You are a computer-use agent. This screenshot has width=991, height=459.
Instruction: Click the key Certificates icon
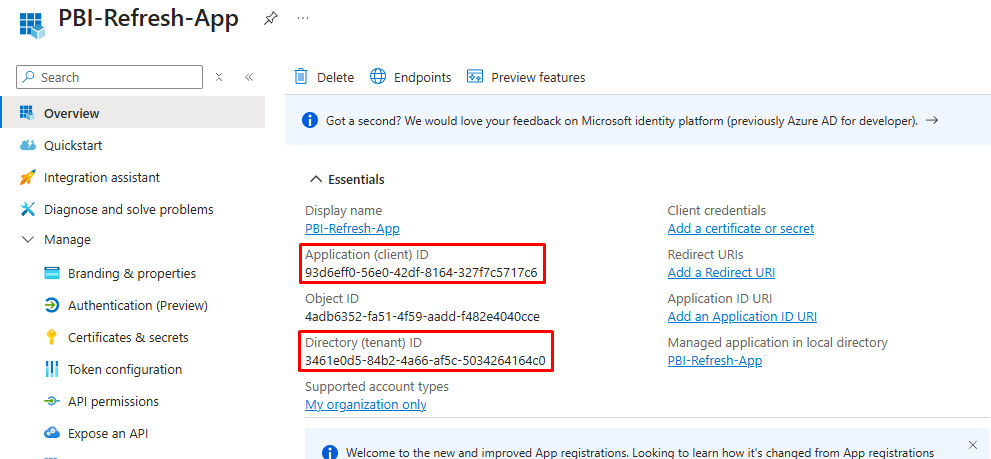click(x=52, y=338)
